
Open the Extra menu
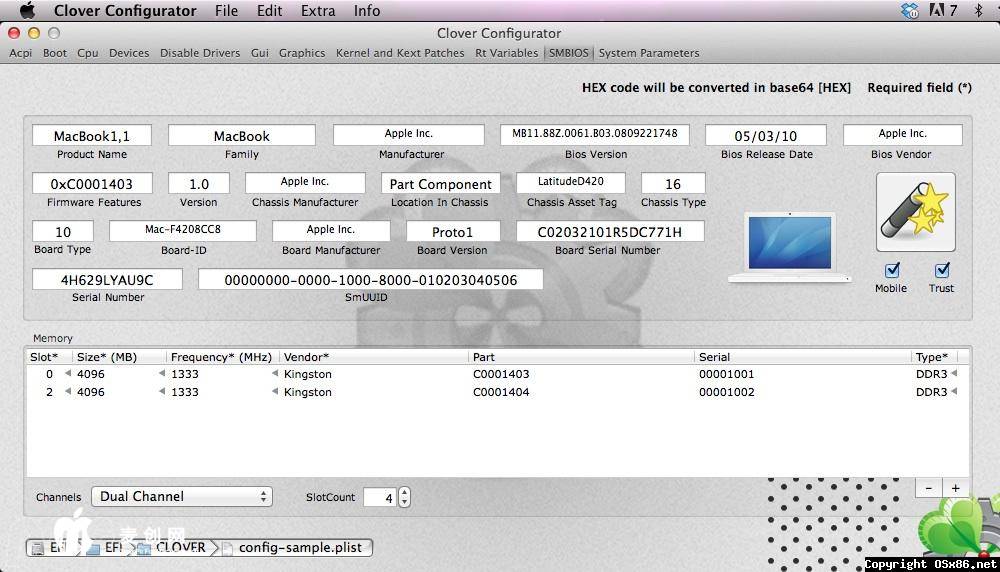coord(318,11)
